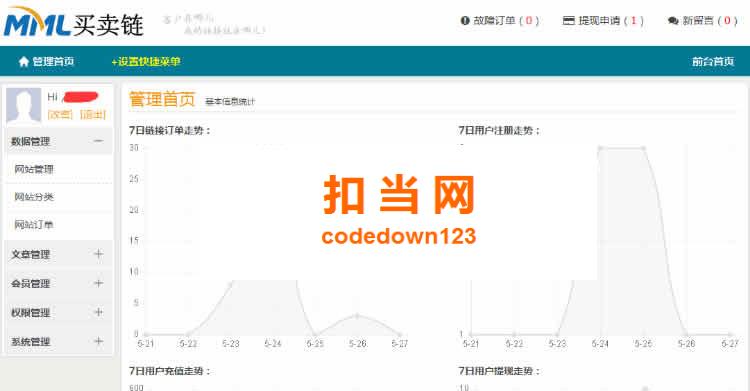750x391 pixels.
Task: Expand the 系统管理 section
Action: click(x=99, y=341)
